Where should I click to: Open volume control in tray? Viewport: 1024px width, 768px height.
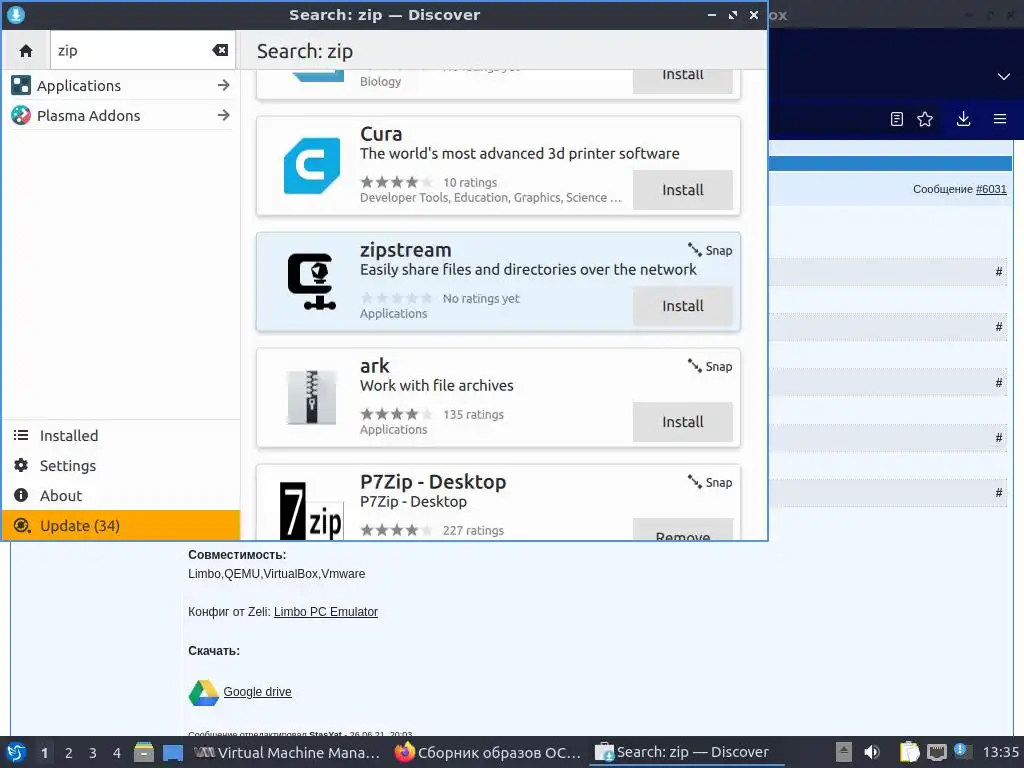click(872, 752)
